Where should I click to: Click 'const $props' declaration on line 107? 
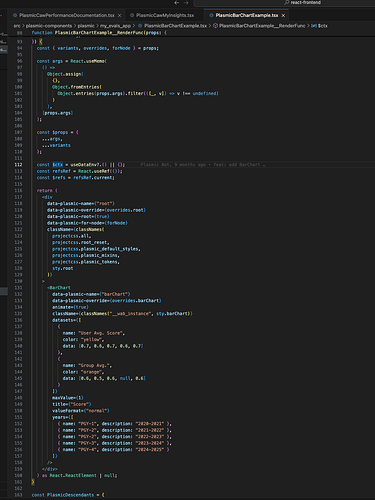52,132
